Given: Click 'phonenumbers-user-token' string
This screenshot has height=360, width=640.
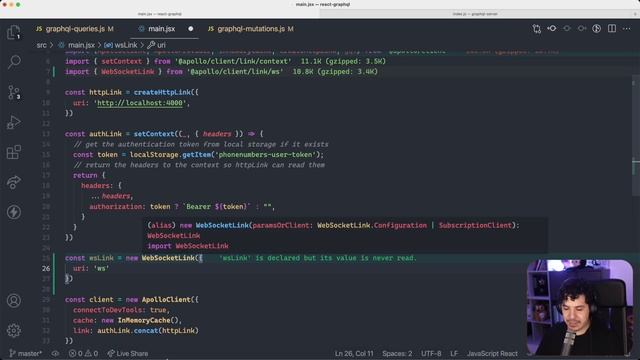Looking at the screenshot, I should (x=265, y=155).
